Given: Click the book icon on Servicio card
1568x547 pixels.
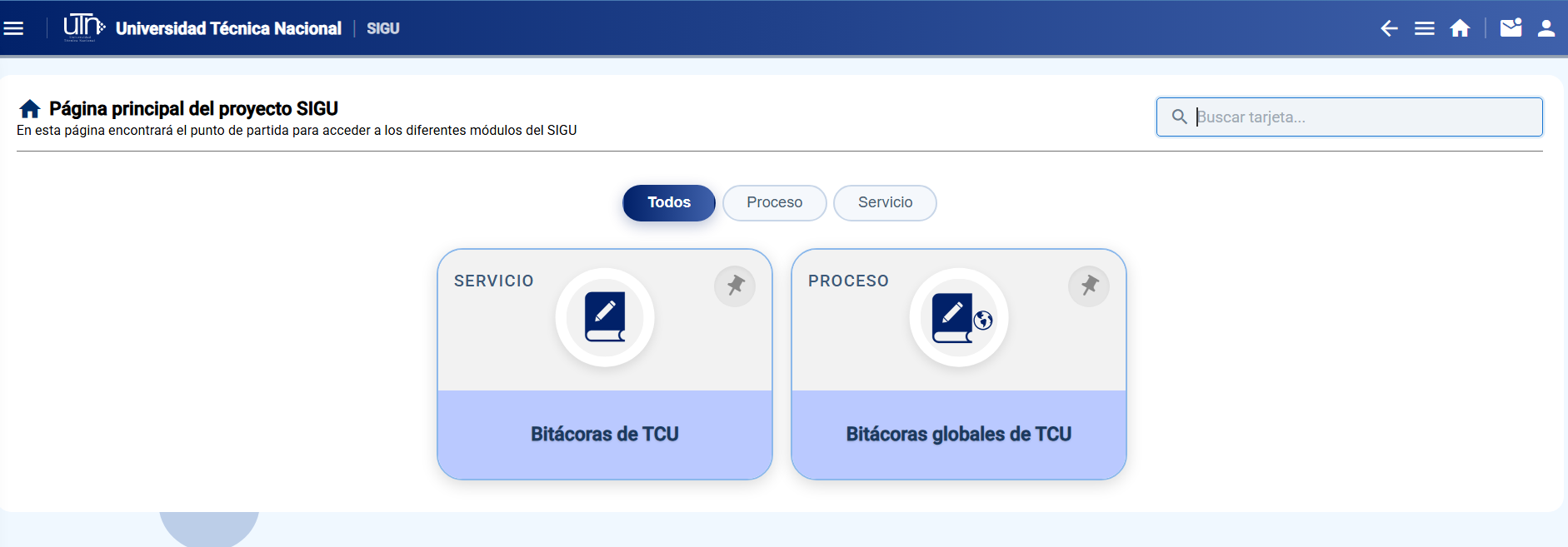Looking at the screenshot, I should pyautogui.click(x=605, y=317).
